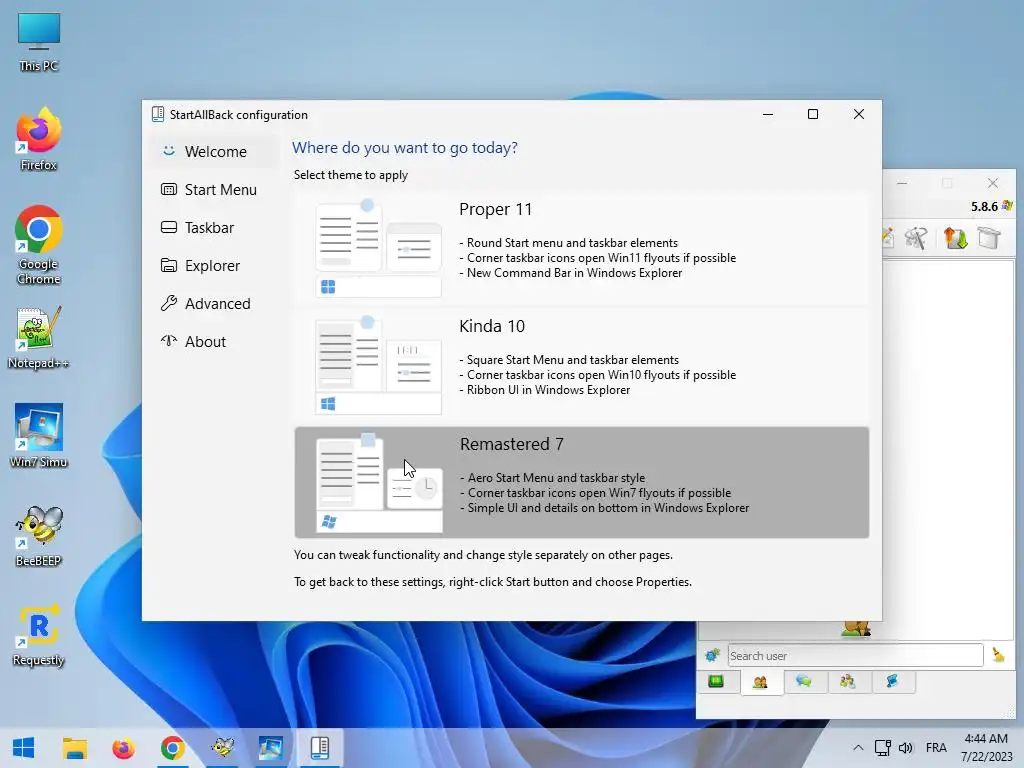The image size is (1024, 768).
Task: Apply the Remastered 7 theme
Action: [x=581, y=483]
